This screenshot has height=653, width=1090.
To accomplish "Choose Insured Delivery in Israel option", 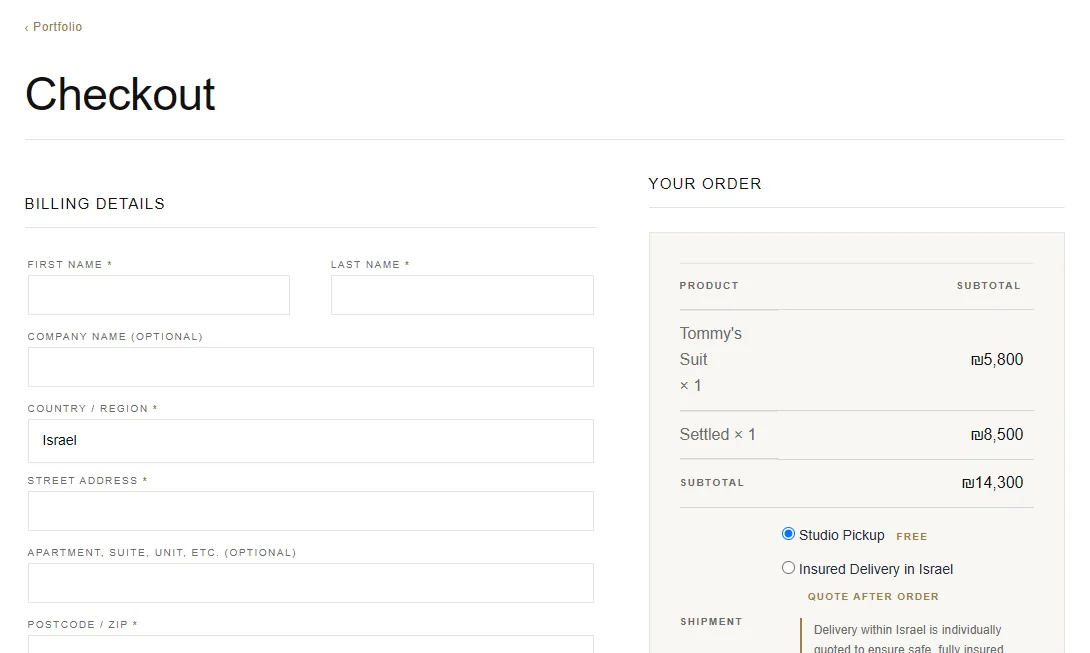I will pos(788,568).
